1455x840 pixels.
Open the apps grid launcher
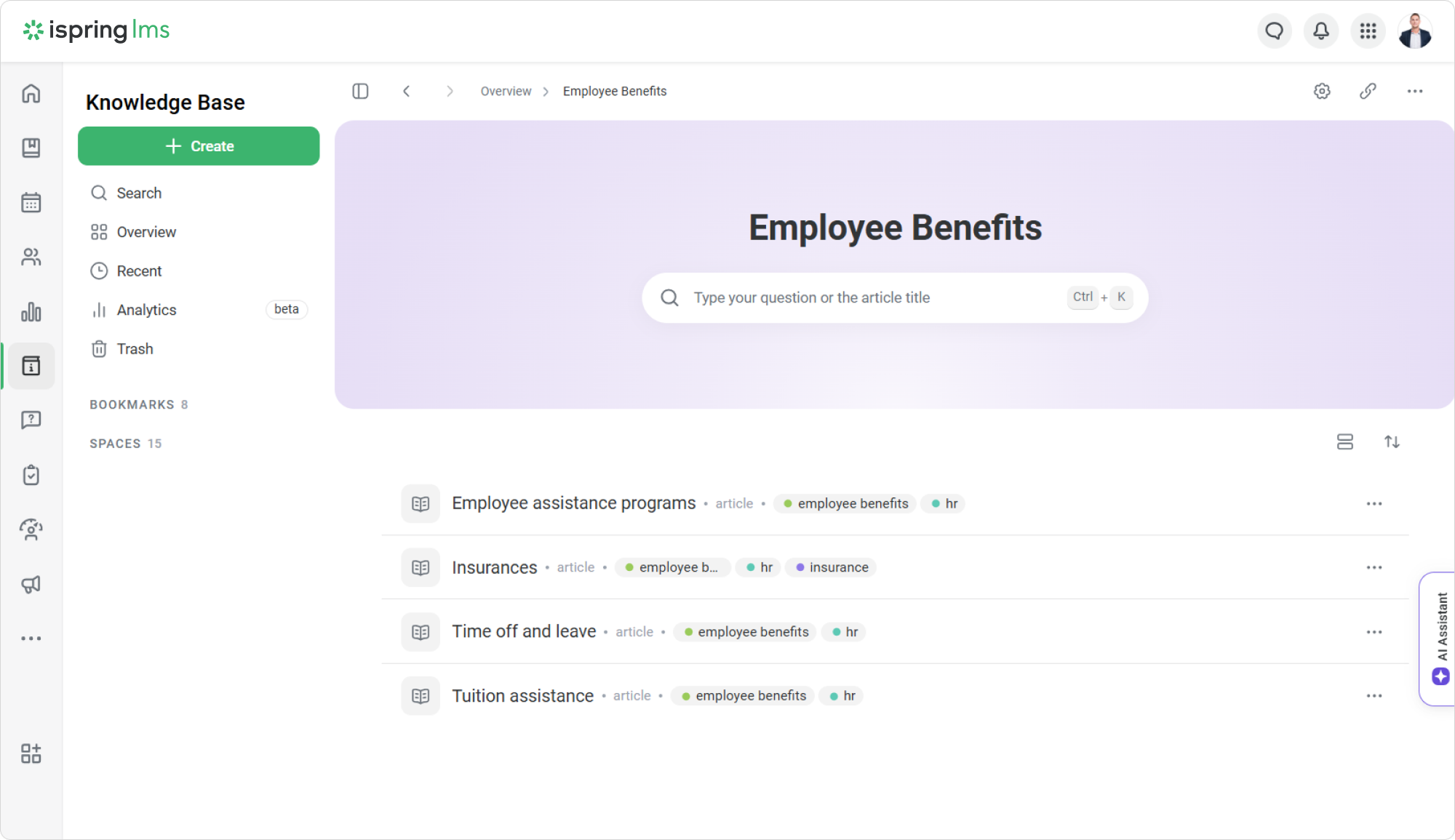[1368, 31]
